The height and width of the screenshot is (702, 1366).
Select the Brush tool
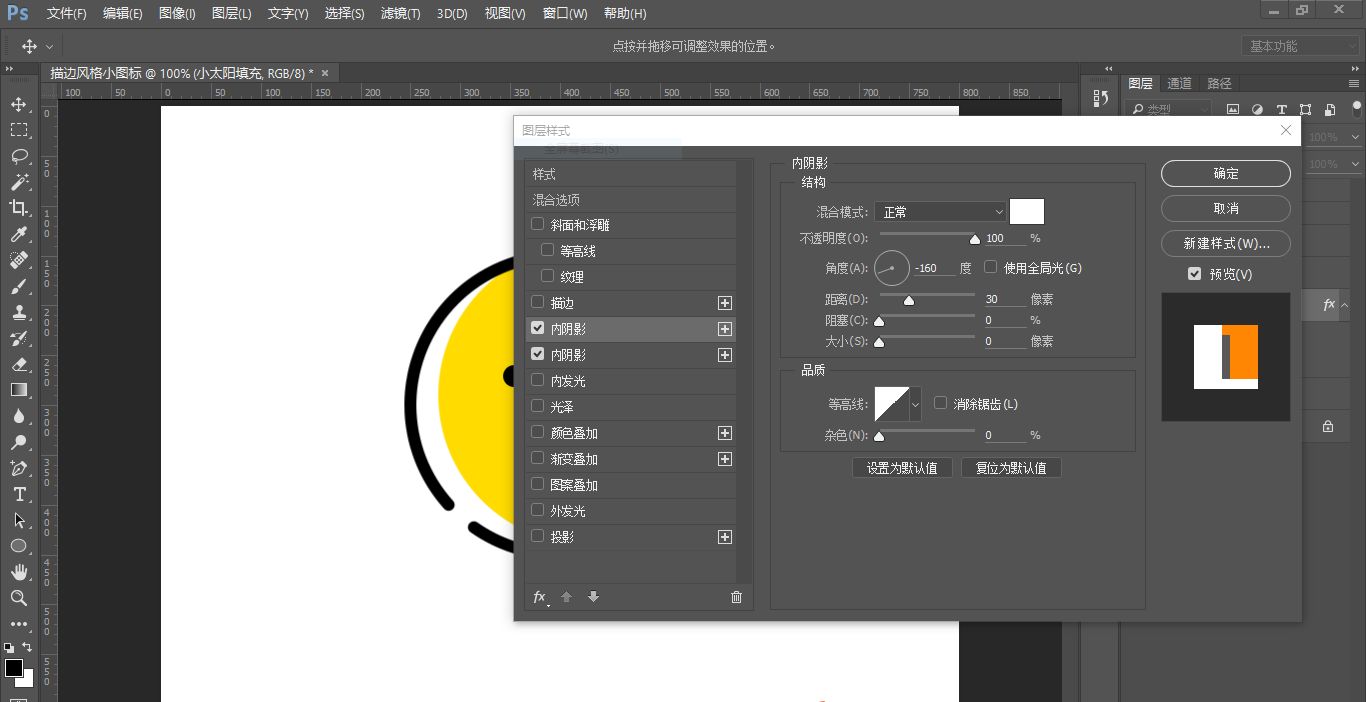point(19,286)
